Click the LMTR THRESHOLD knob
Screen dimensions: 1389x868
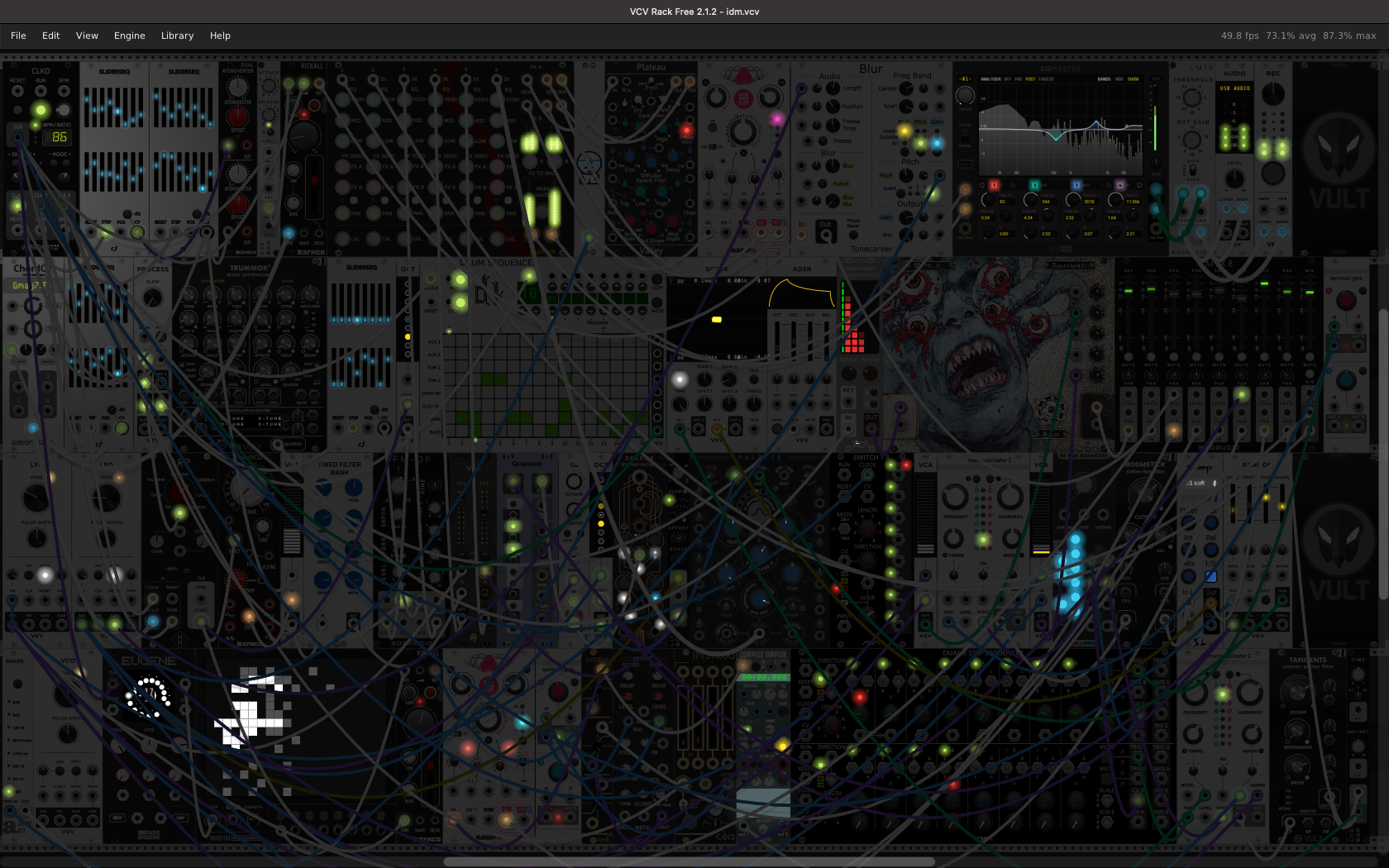[1191, 98]
